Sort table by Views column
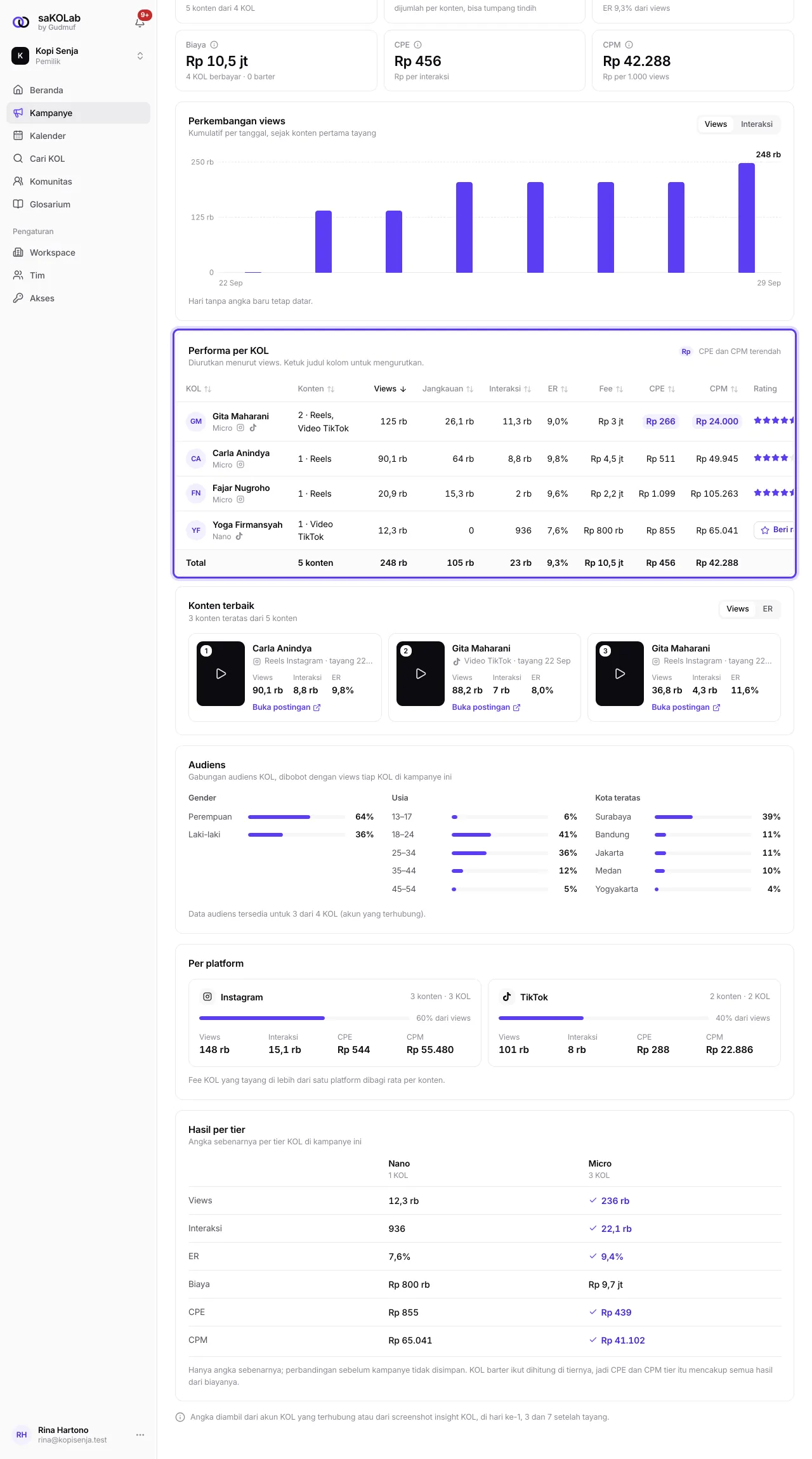 [390, 389]
